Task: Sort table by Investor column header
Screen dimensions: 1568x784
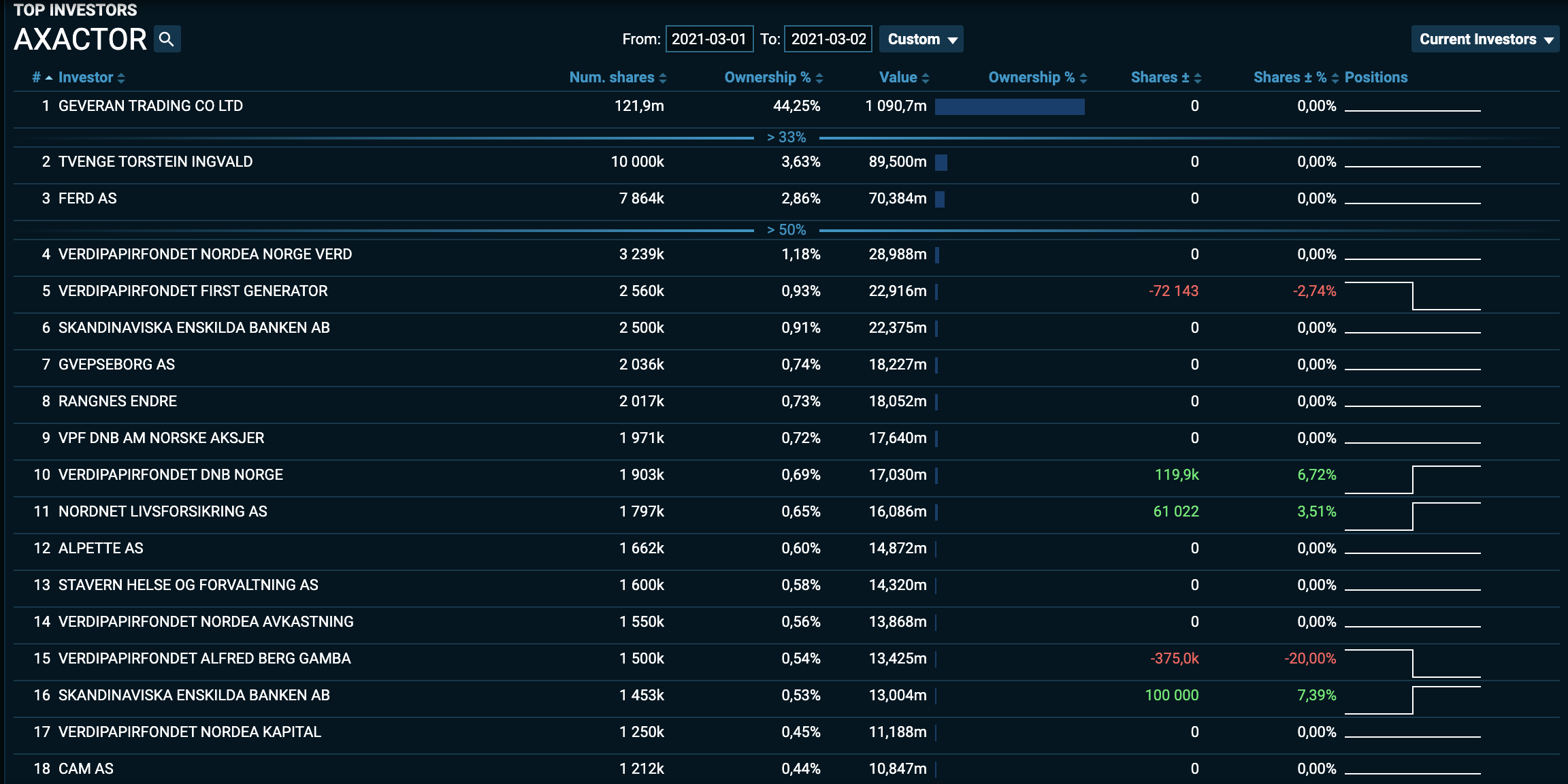Action: point(86,78)
